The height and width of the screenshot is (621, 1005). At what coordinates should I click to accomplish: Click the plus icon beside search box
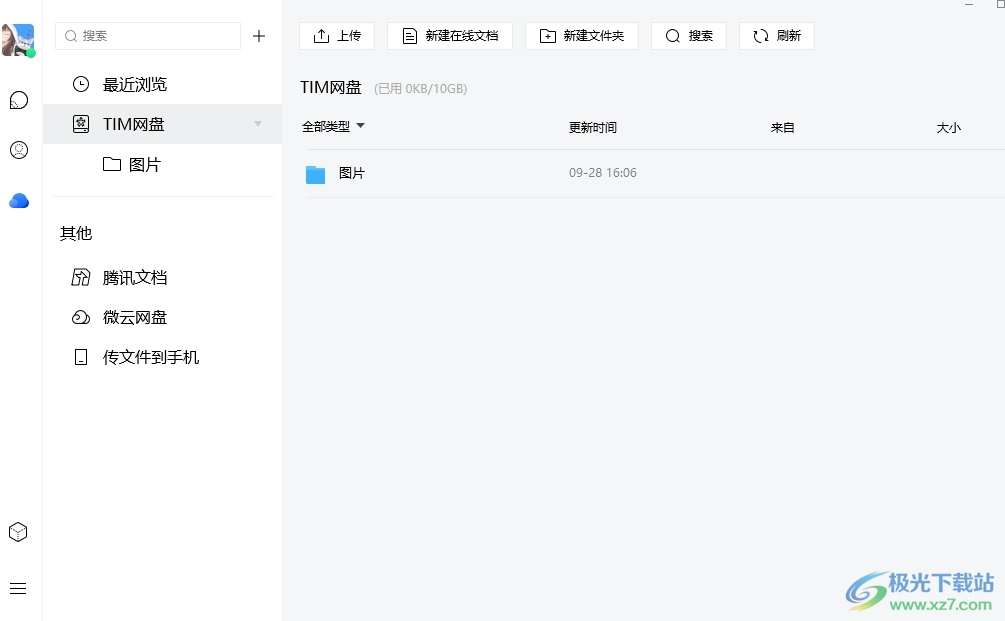tap(259, 36)
